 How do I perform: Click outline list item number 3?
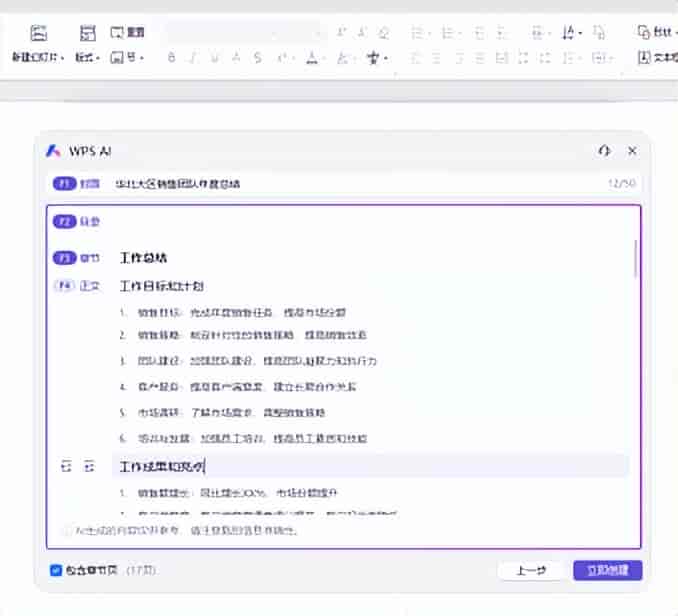pyautogui.click(x=249, y=361)
